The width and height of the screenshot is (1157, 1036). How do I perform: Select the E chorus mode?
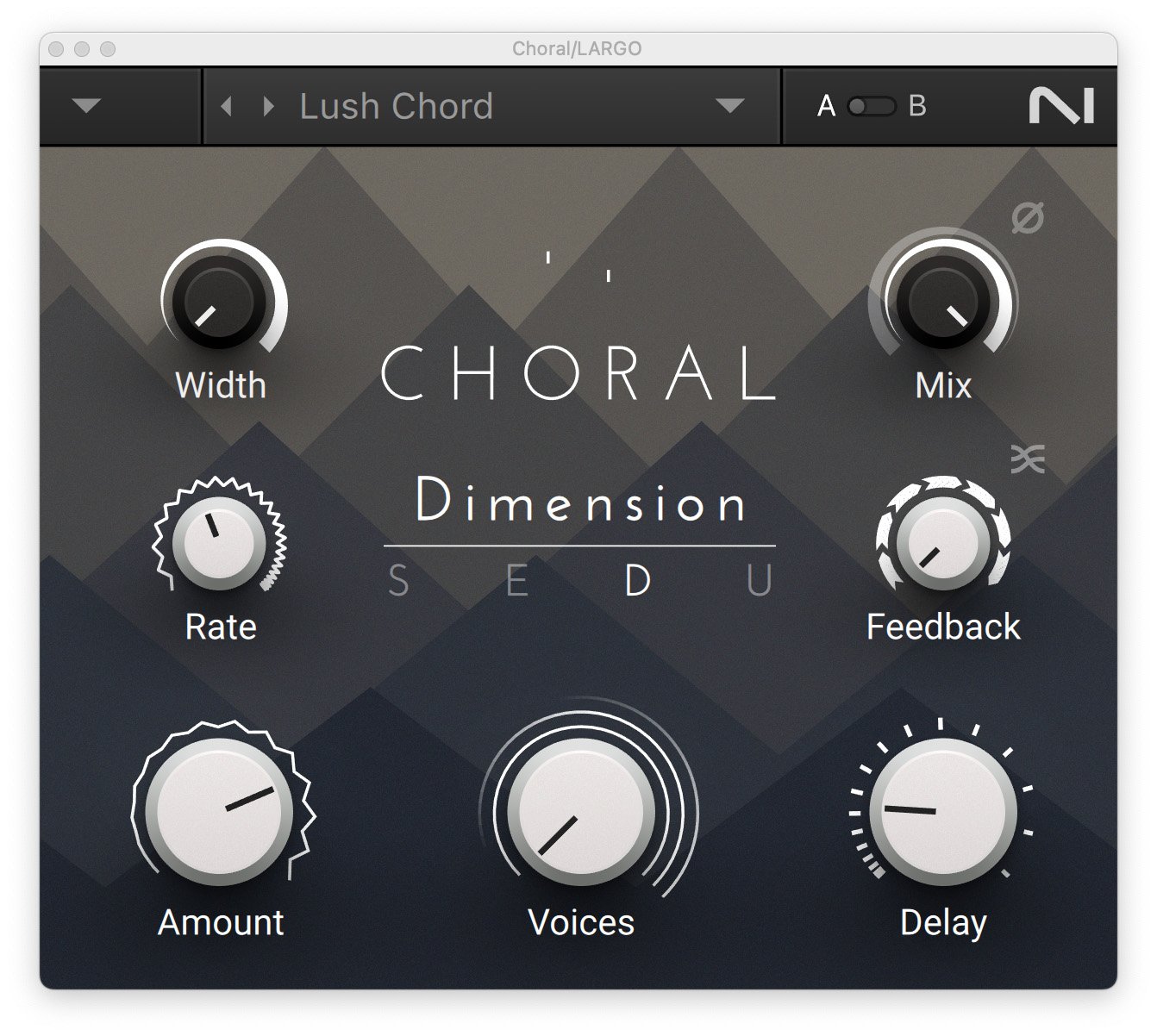click(x=516, y=582)
